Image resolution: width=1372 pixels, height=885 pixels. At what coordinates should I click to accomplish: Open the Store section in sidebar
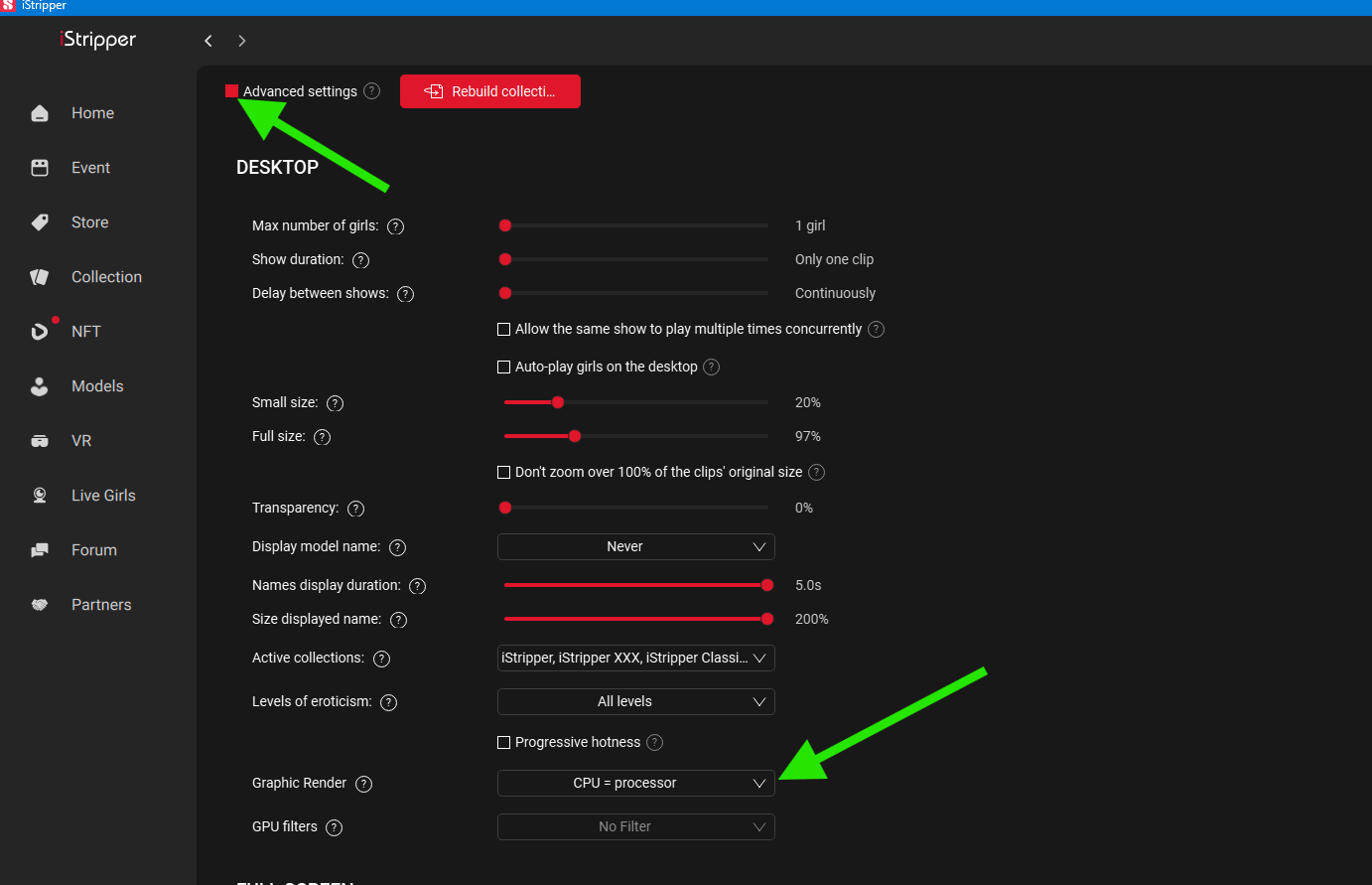[x=89, y=222]
